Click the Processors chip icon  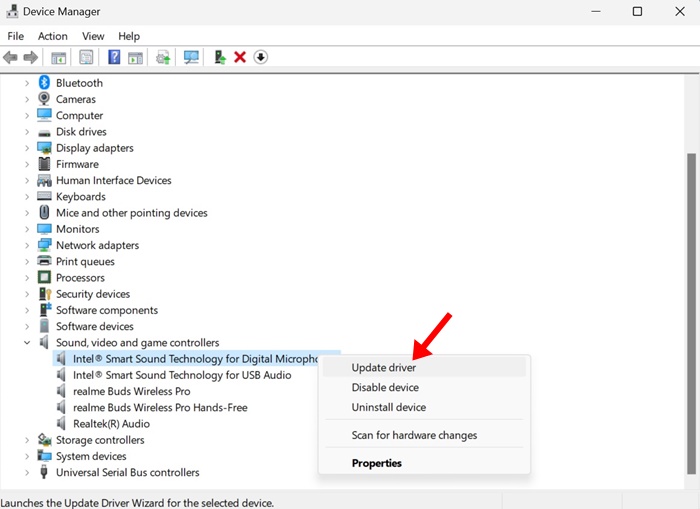44,277
